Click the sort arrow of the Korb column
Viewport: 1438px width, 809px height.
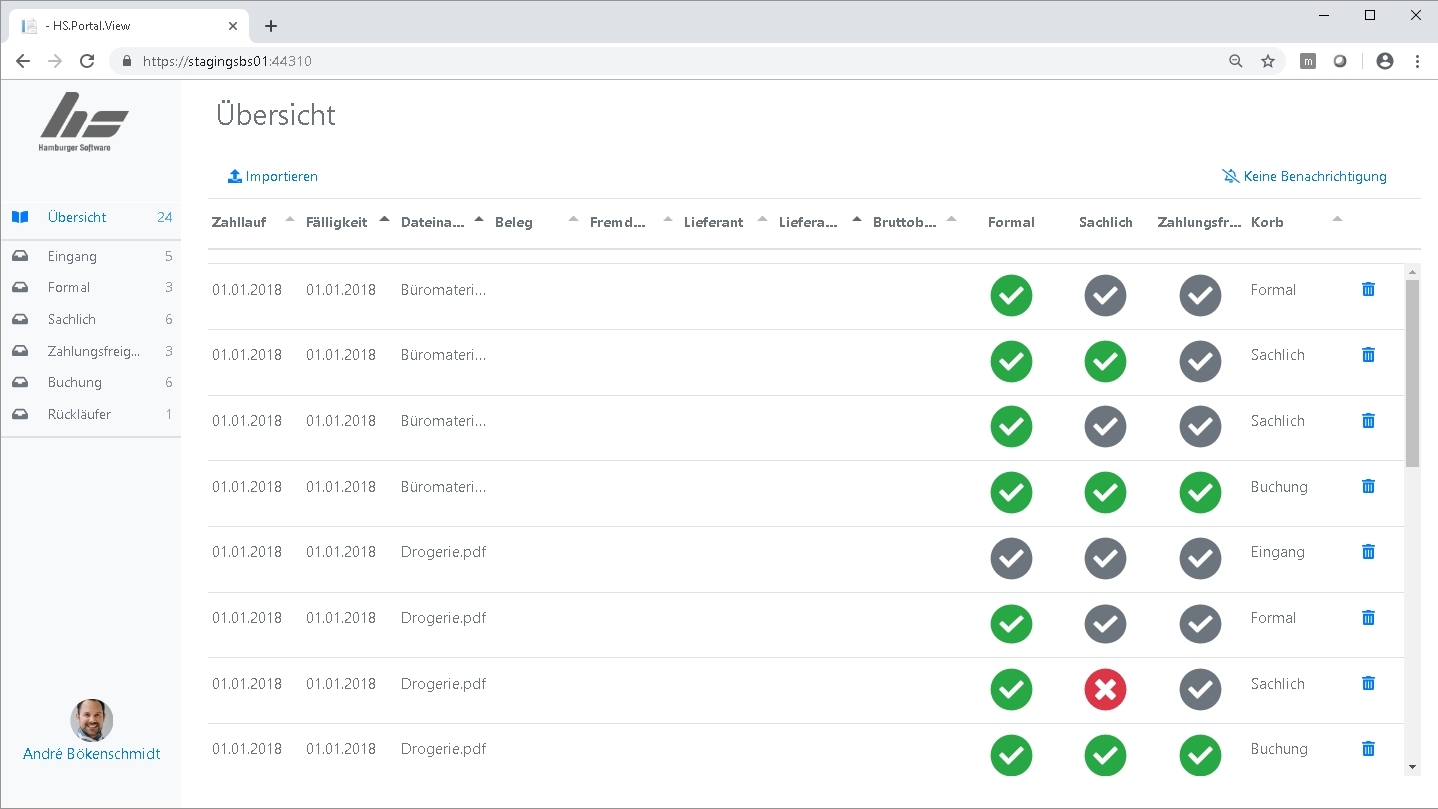1337,219
